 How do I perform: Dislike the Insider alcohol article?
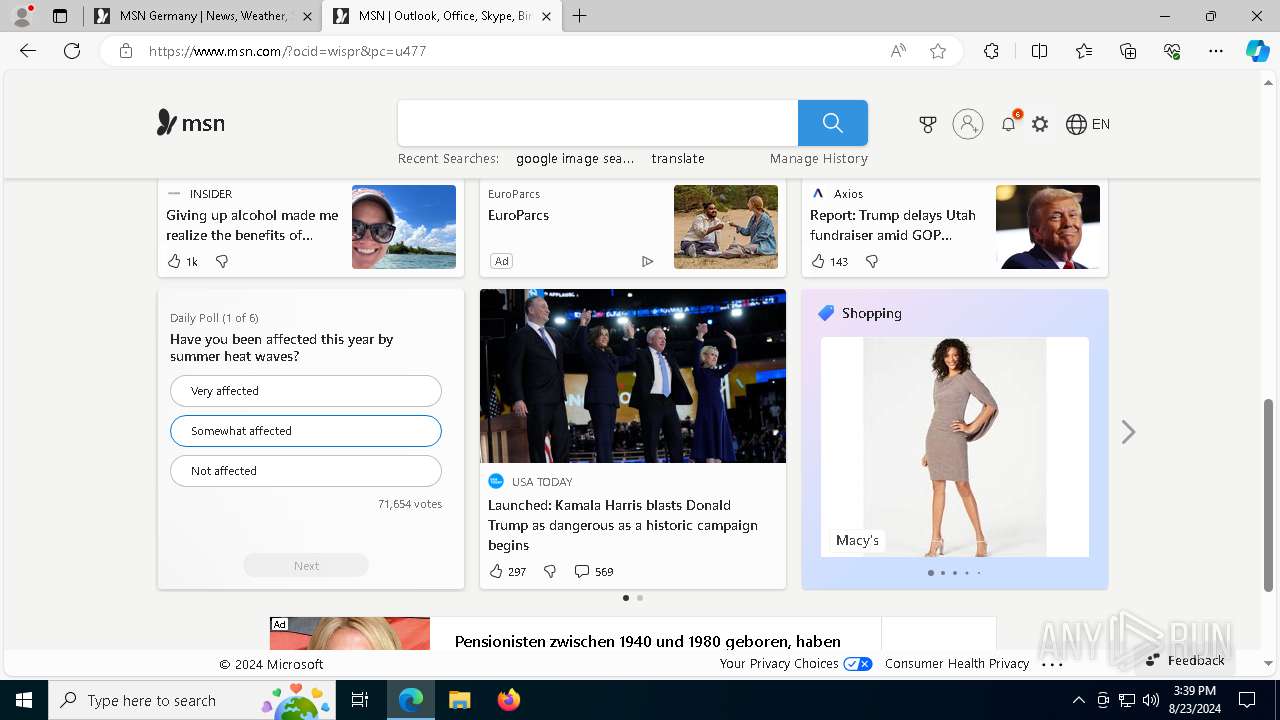[x=222, y=261]
